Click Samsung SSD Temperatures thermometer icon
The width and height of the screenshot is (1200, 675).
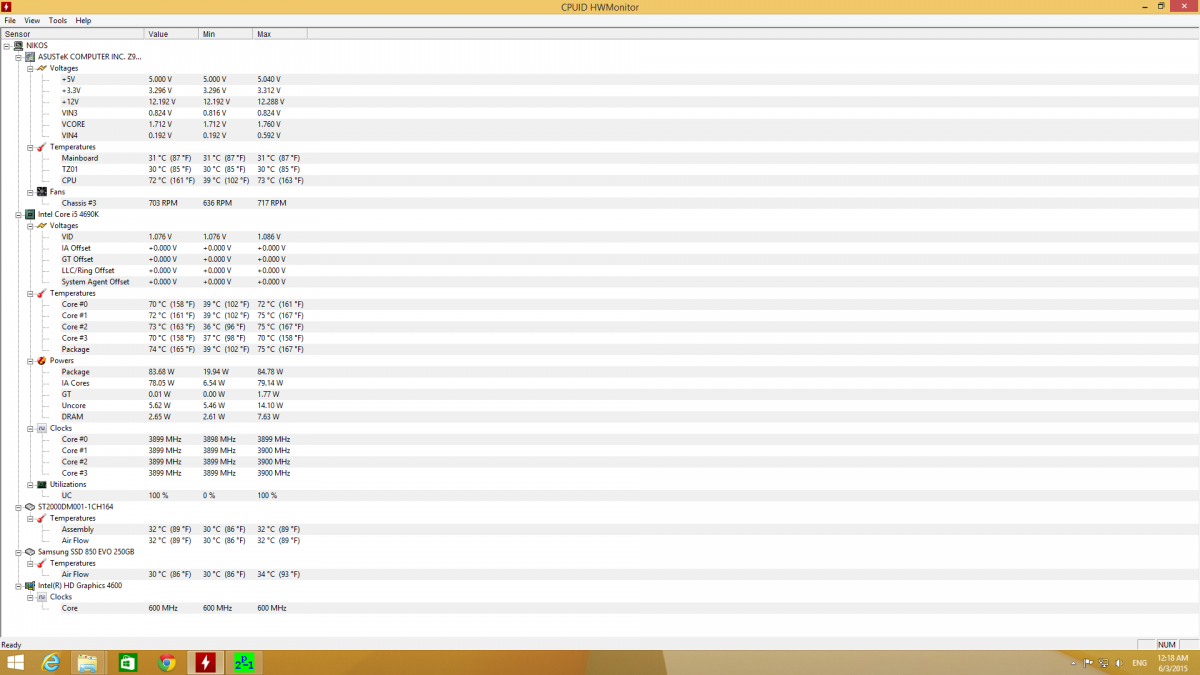[42, 563]
